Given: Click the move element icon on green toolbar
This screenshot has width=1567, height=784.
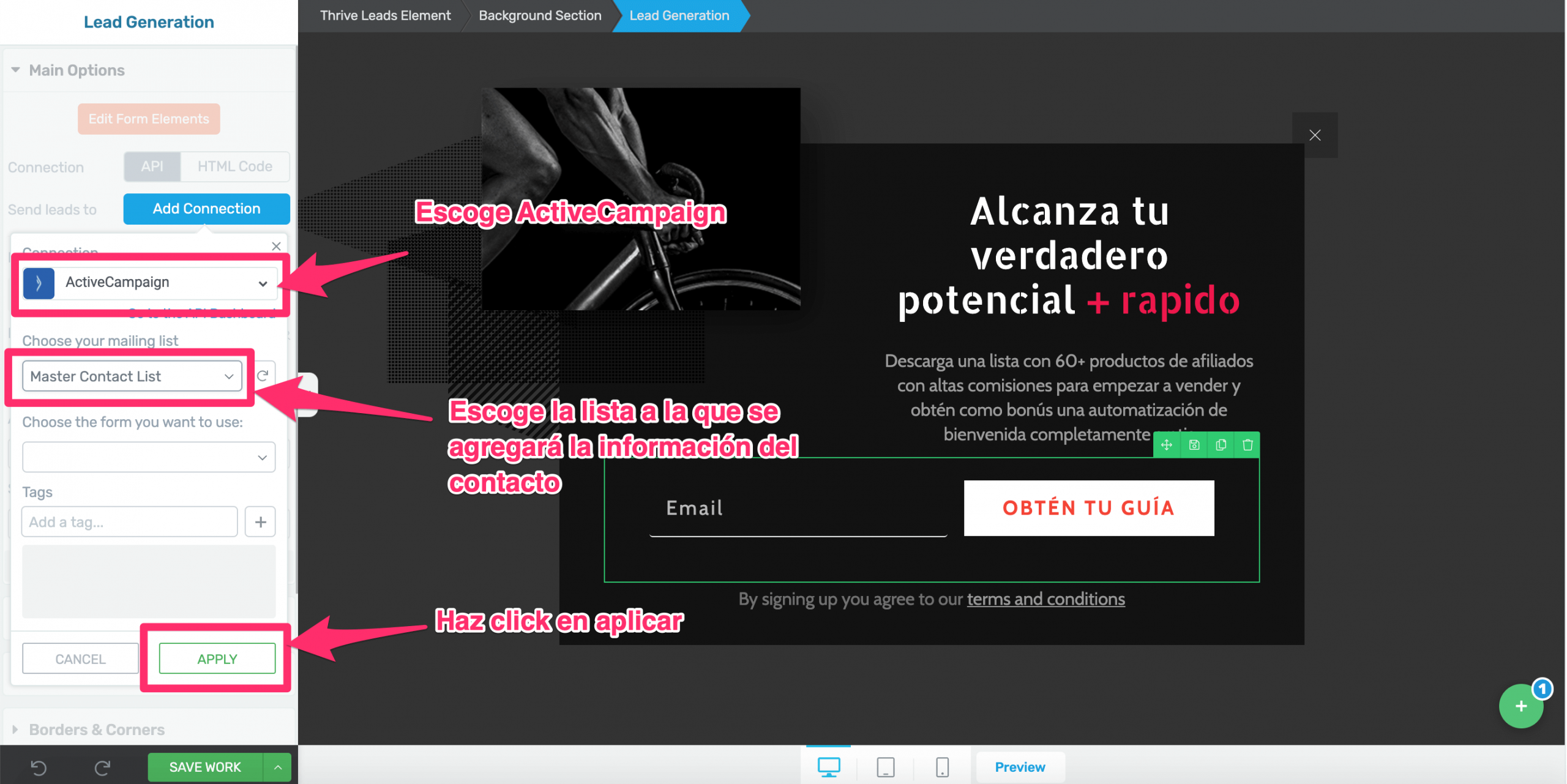Looking at the screenshot, I should tap(1167, 445).
